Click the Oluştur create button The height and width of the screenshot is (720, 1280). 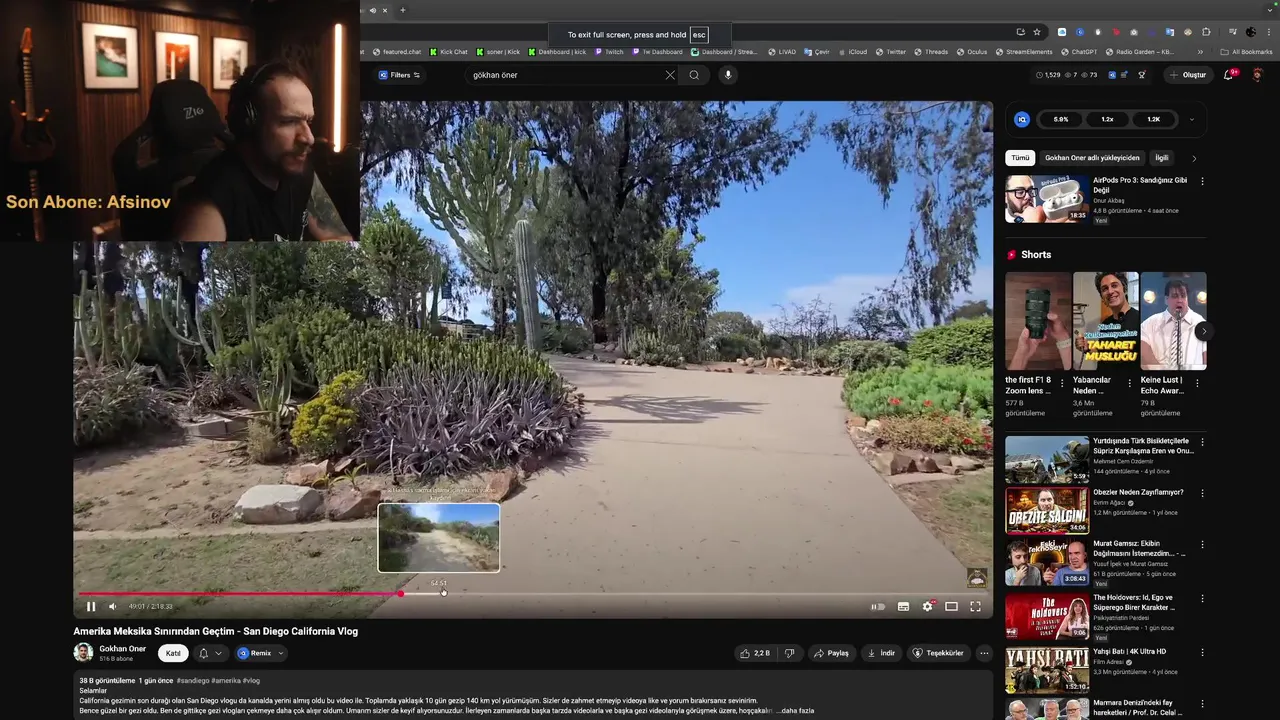coord(1188,75)
